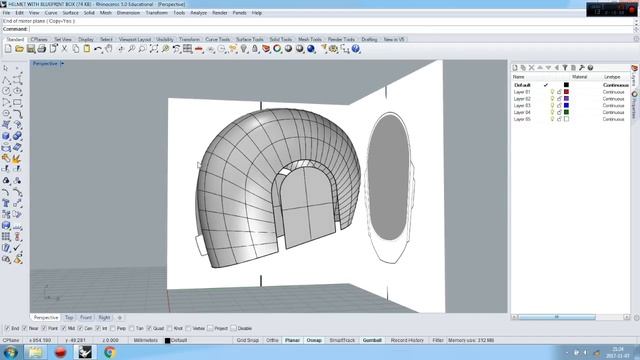
Task: Click the red color swatch of Layer 01
Action: (566, 92)
